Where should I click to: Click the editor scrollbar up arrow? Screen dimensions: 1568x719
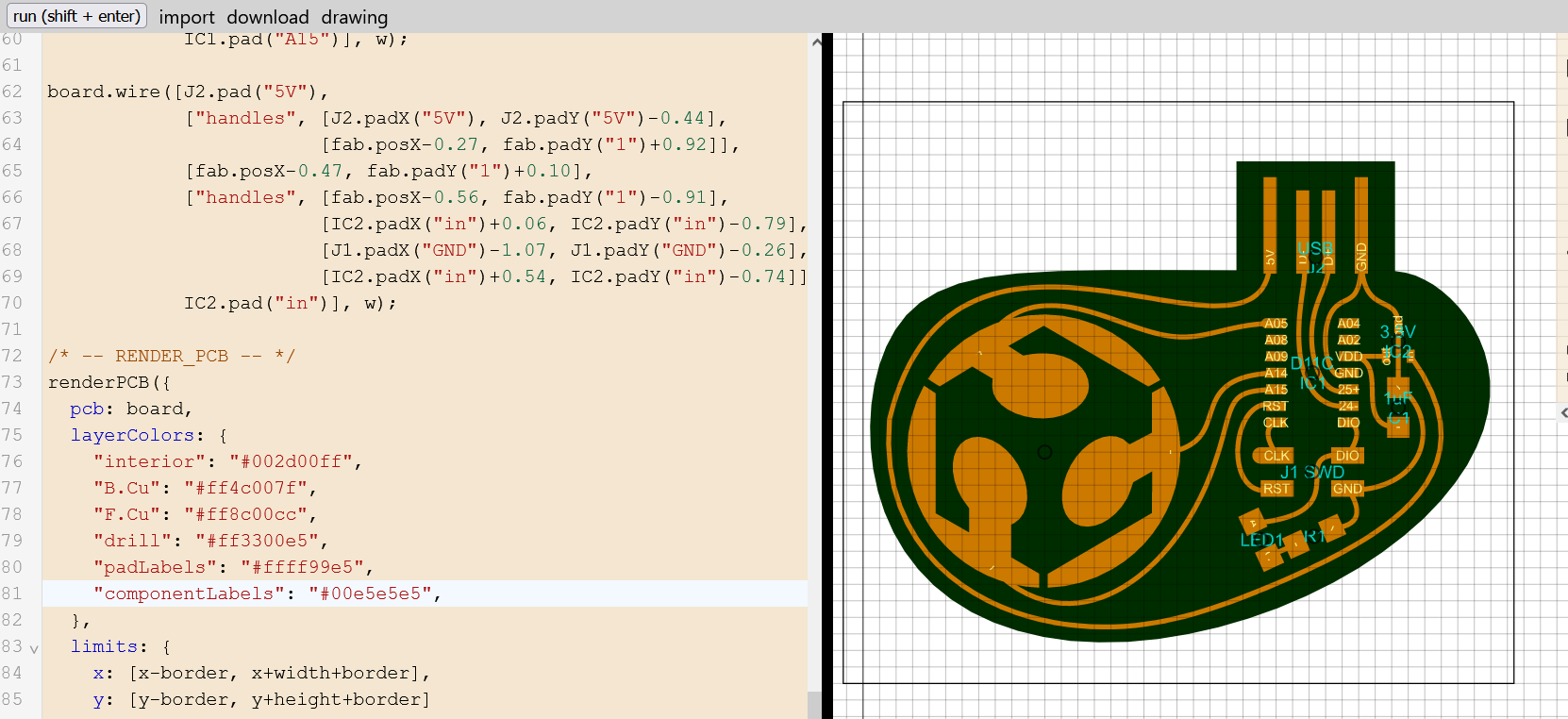coord(816,42)
